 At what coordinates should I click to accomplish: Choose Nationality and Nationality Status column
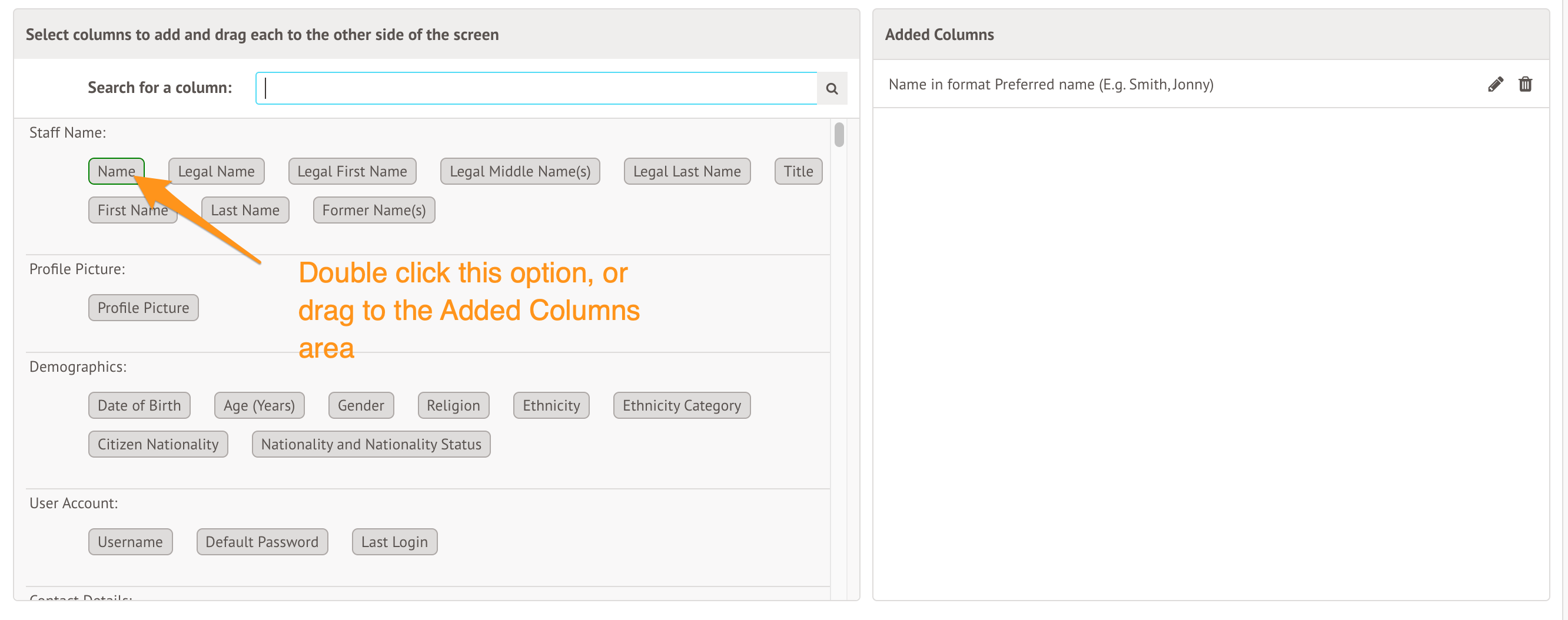[371, 445]
